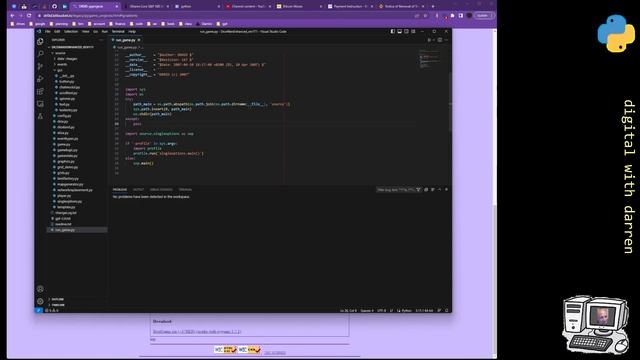Collapse all in Problems panel

tap(426, 189)
